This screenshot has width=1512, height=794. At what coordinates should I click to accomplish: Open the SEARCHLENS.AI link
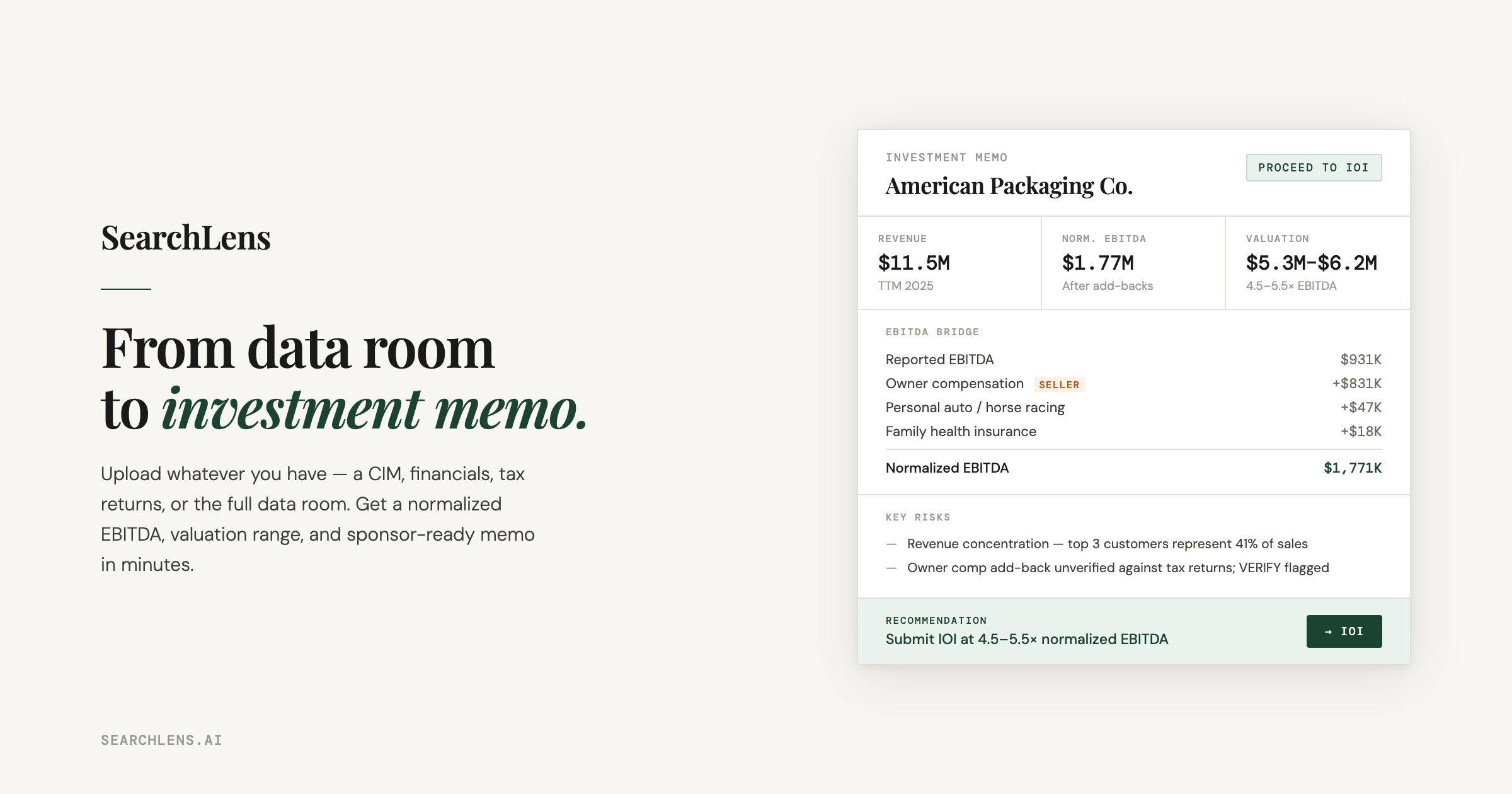(161, 740)
